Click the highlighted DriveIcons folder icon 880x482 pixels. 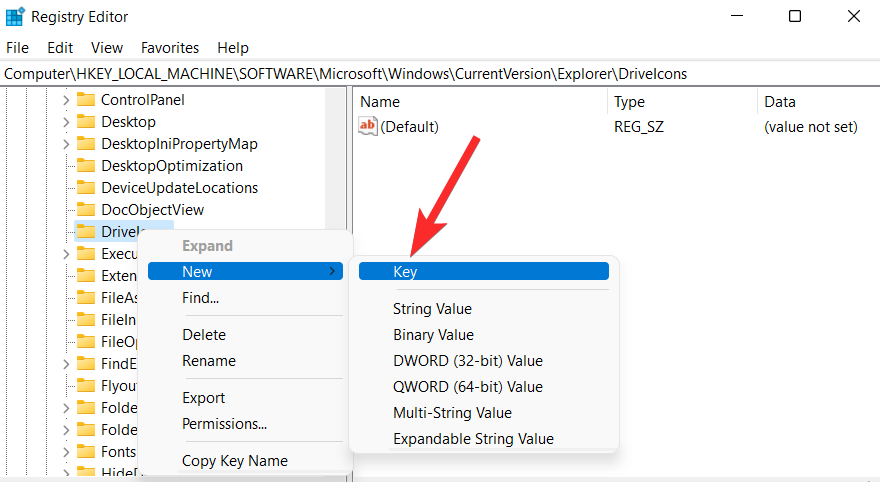click(x=86, y=231)
